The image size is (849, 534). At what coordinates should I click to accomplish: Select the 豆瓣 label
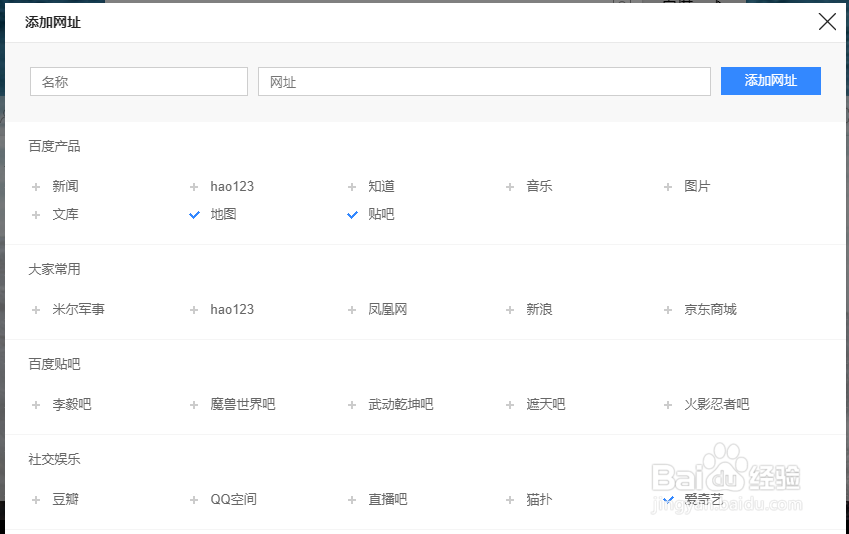click(x=66, y=499)
